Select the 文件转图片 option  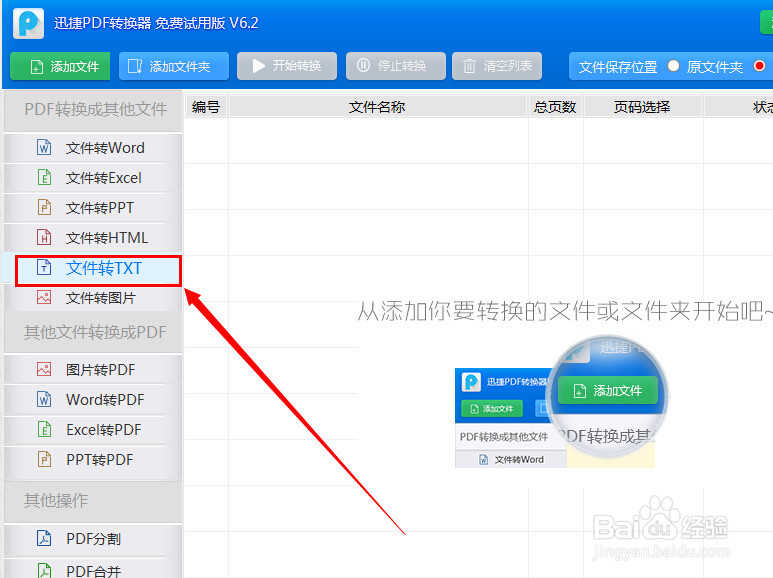click(93, 298)
